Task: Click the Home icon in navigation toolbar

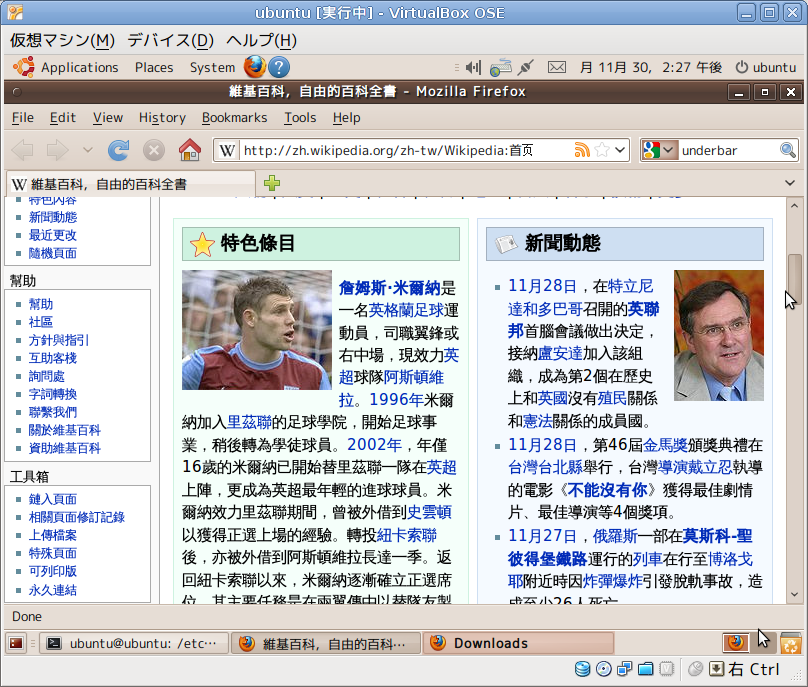Action: pyautogui.click(x=189, y=150)
